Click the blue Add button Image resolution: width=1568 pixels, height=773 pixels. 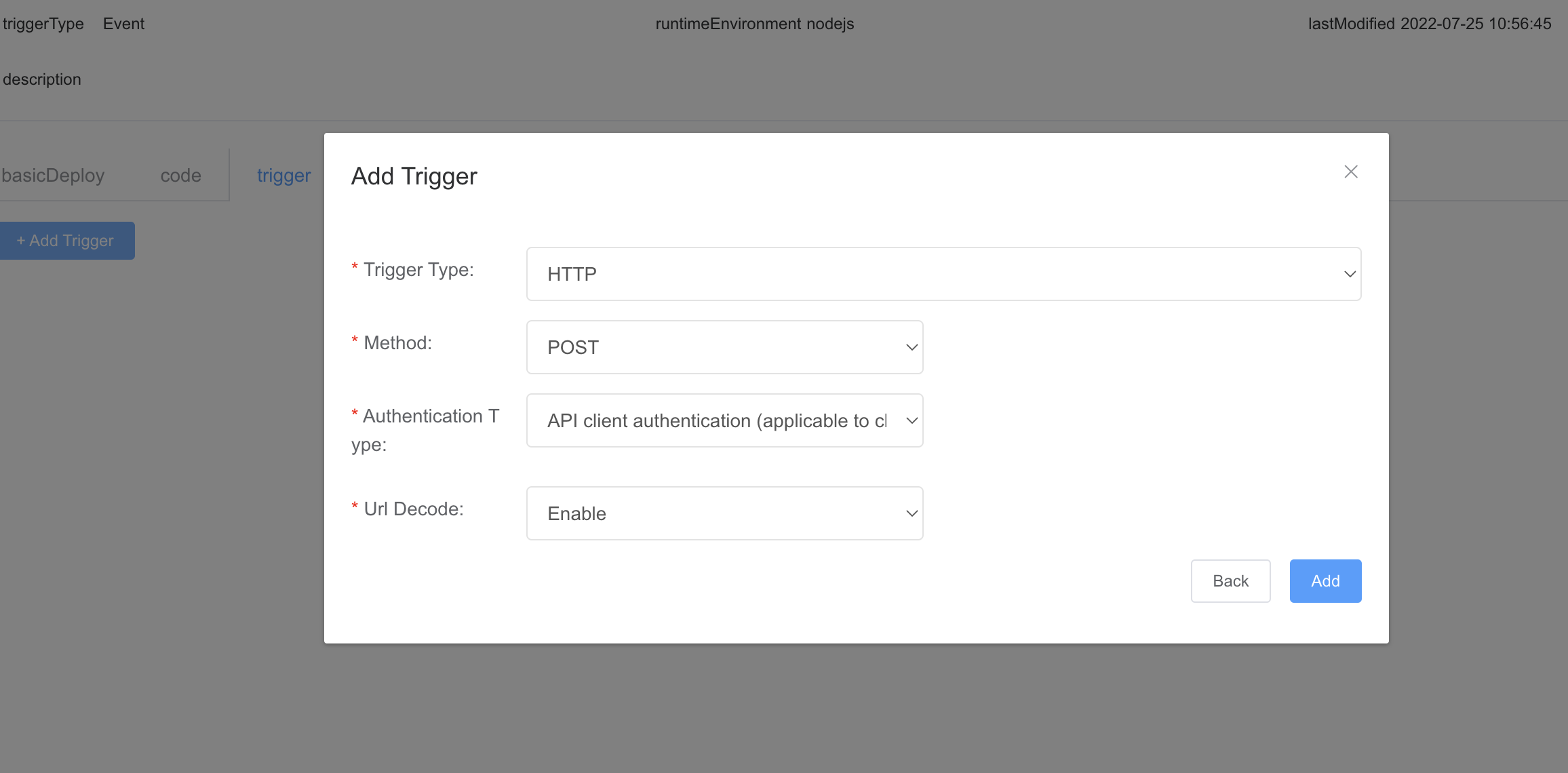pos(1325,581)
